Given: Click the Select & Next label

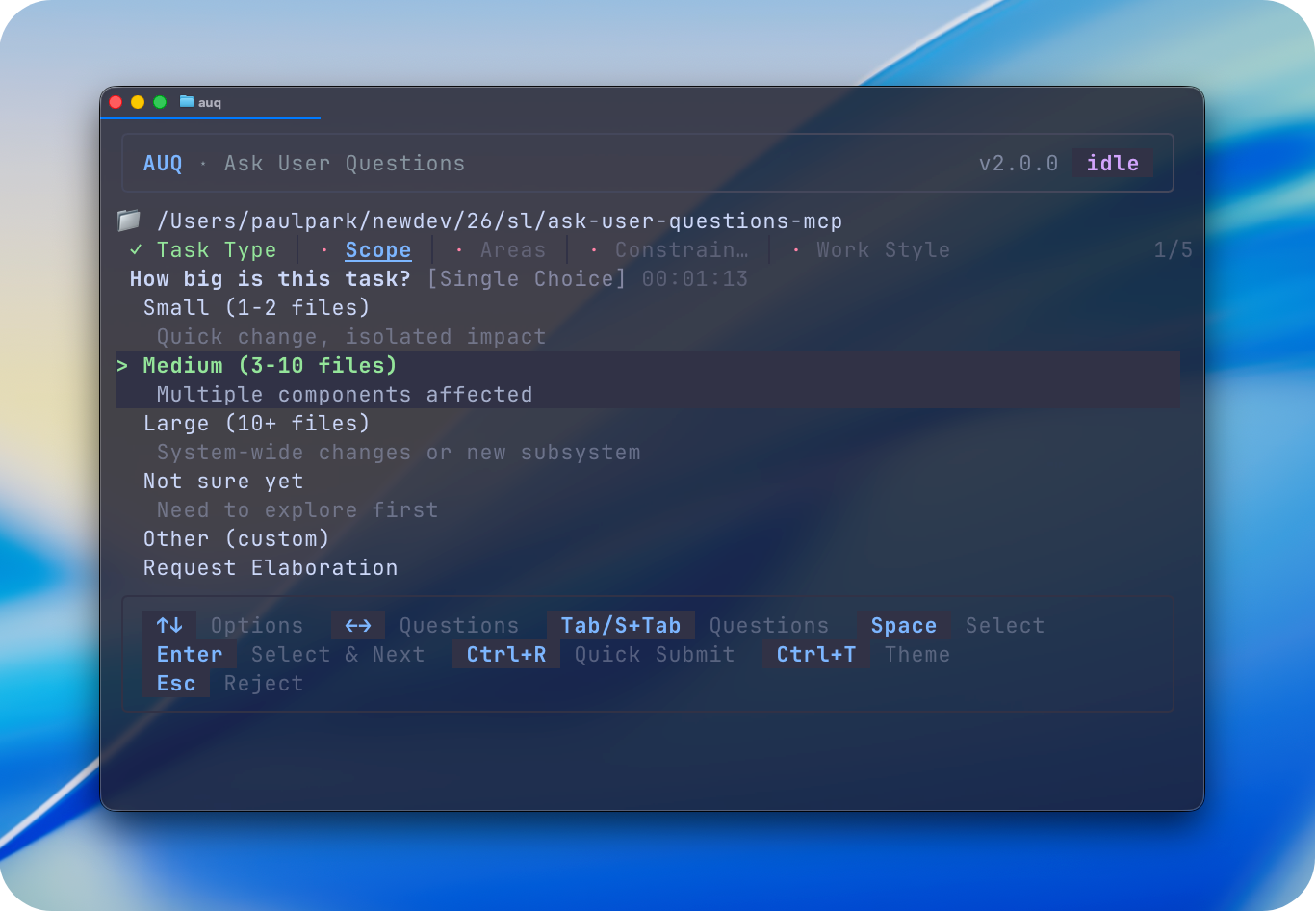Looking at the screenshot, I should pos(338,655).
